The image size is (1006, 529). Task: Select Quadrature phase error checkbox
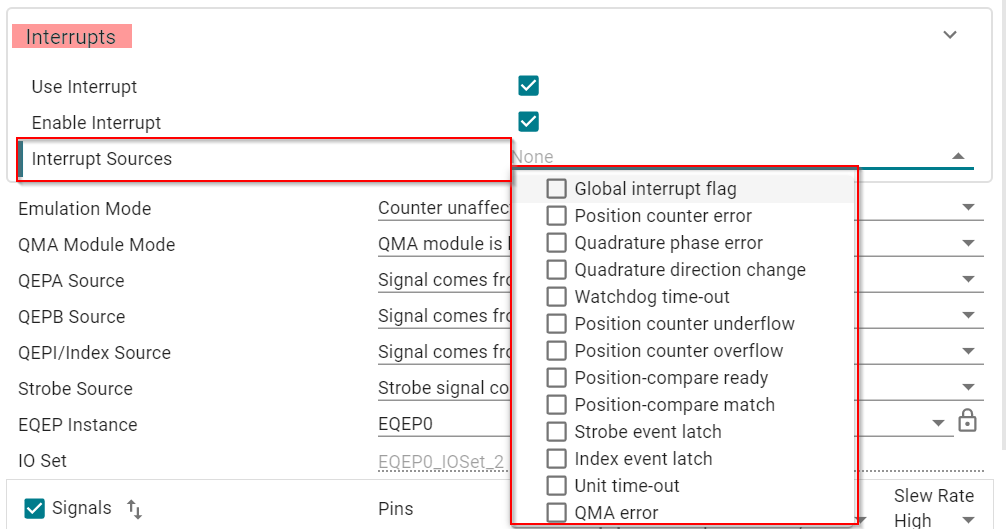pos(557,242)
